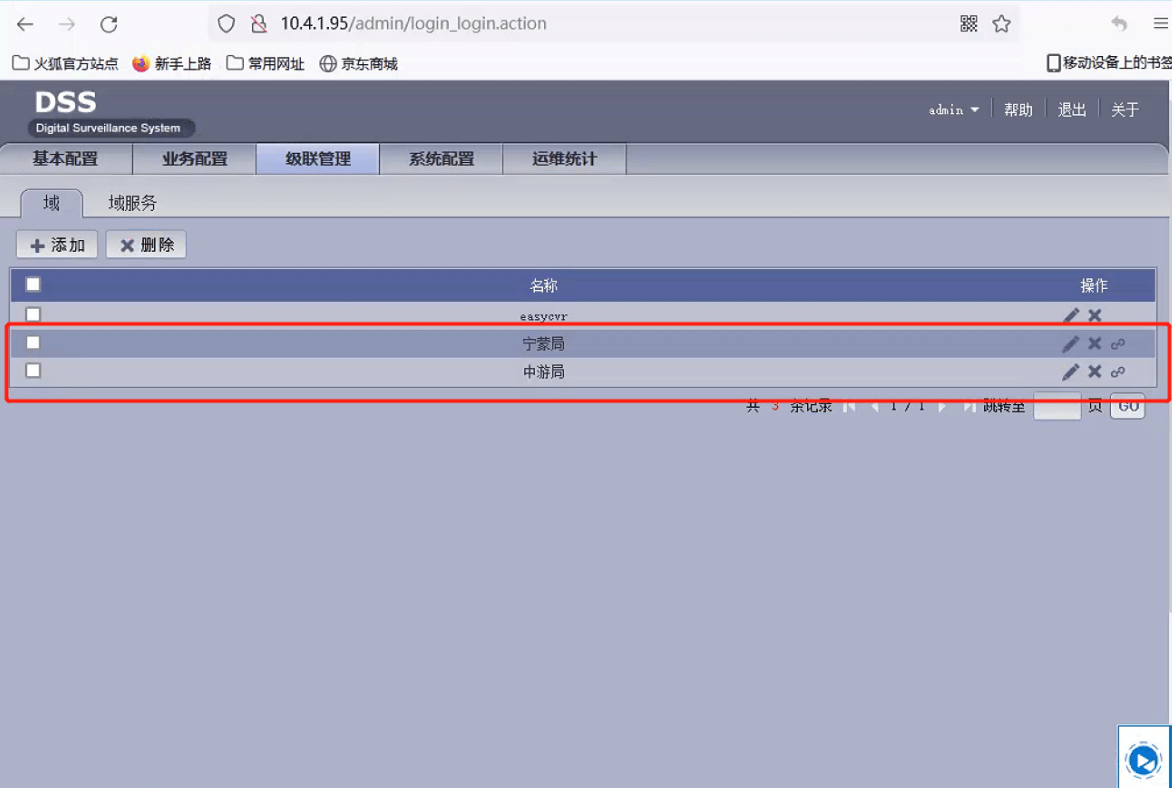
Task: Tick the checkbox for easycvr row
Action: 33,314
